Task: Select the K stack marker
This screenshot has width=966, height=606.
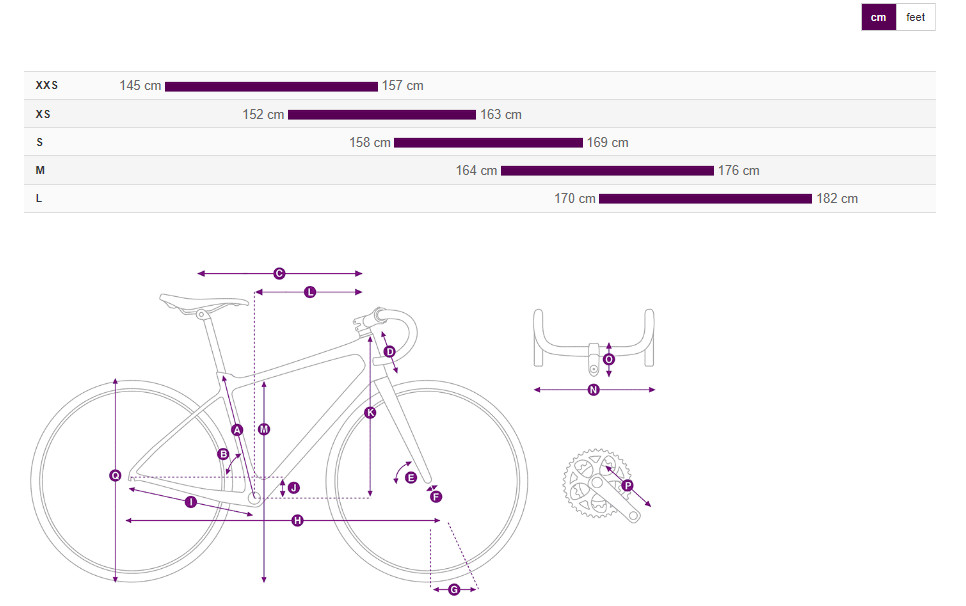Action: [x=370, y=412]
